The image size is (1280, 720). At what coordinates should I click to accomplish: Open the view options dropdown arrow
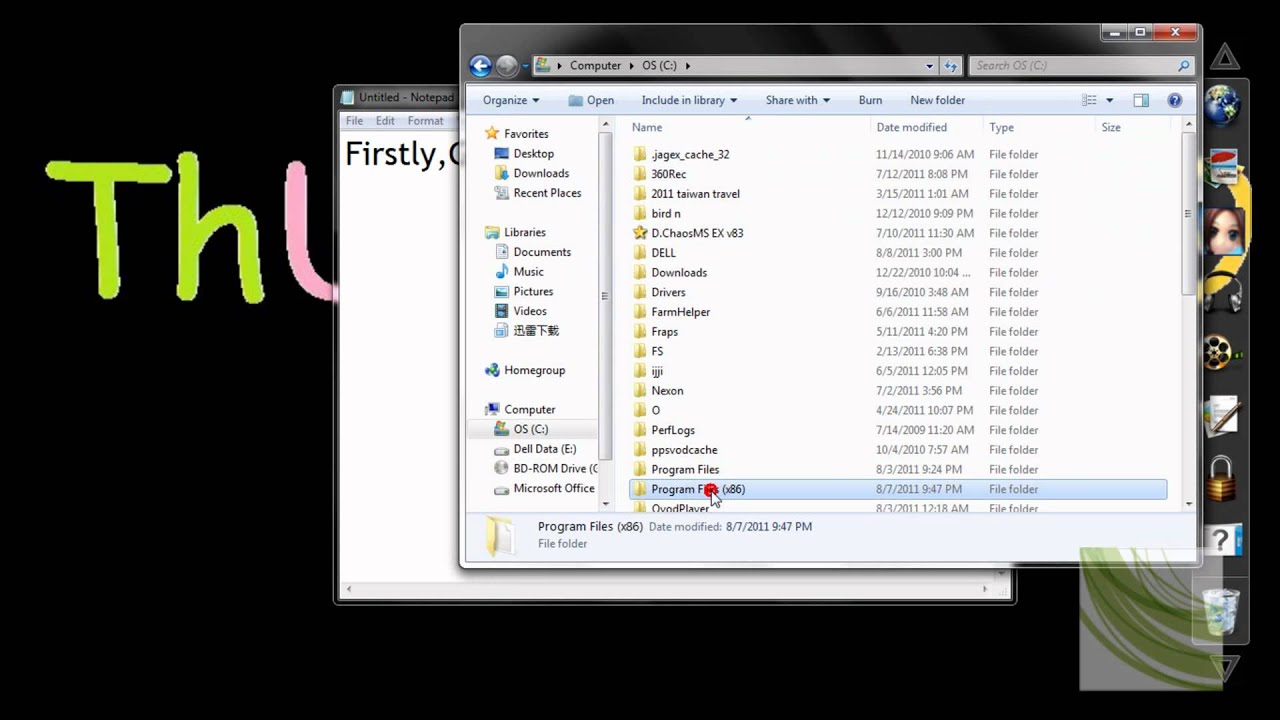click(x=1109, y=100)
